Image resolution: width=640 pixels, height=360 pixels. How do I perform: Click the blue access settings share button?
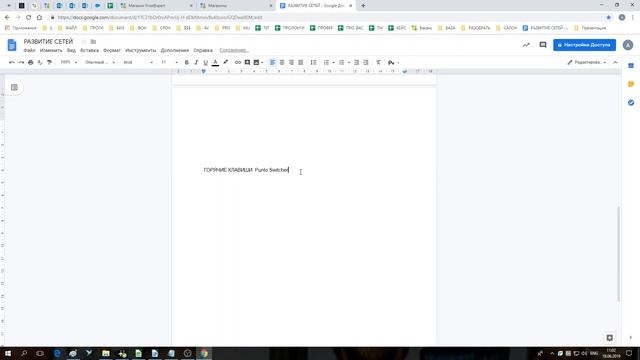point(584,45)
